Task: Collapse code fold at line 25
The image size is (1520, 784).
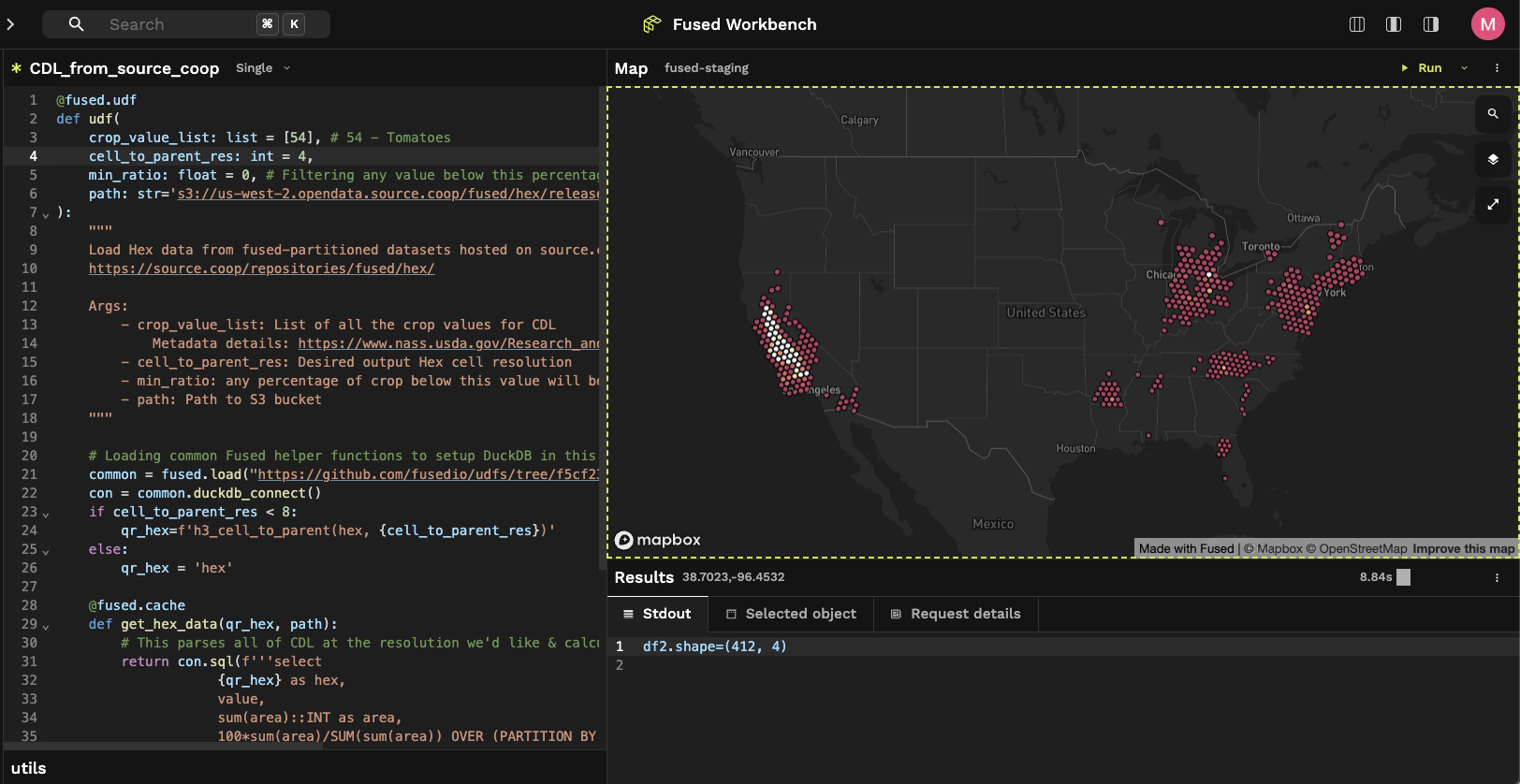Action: pyautogui.click(x=46, y=551)
